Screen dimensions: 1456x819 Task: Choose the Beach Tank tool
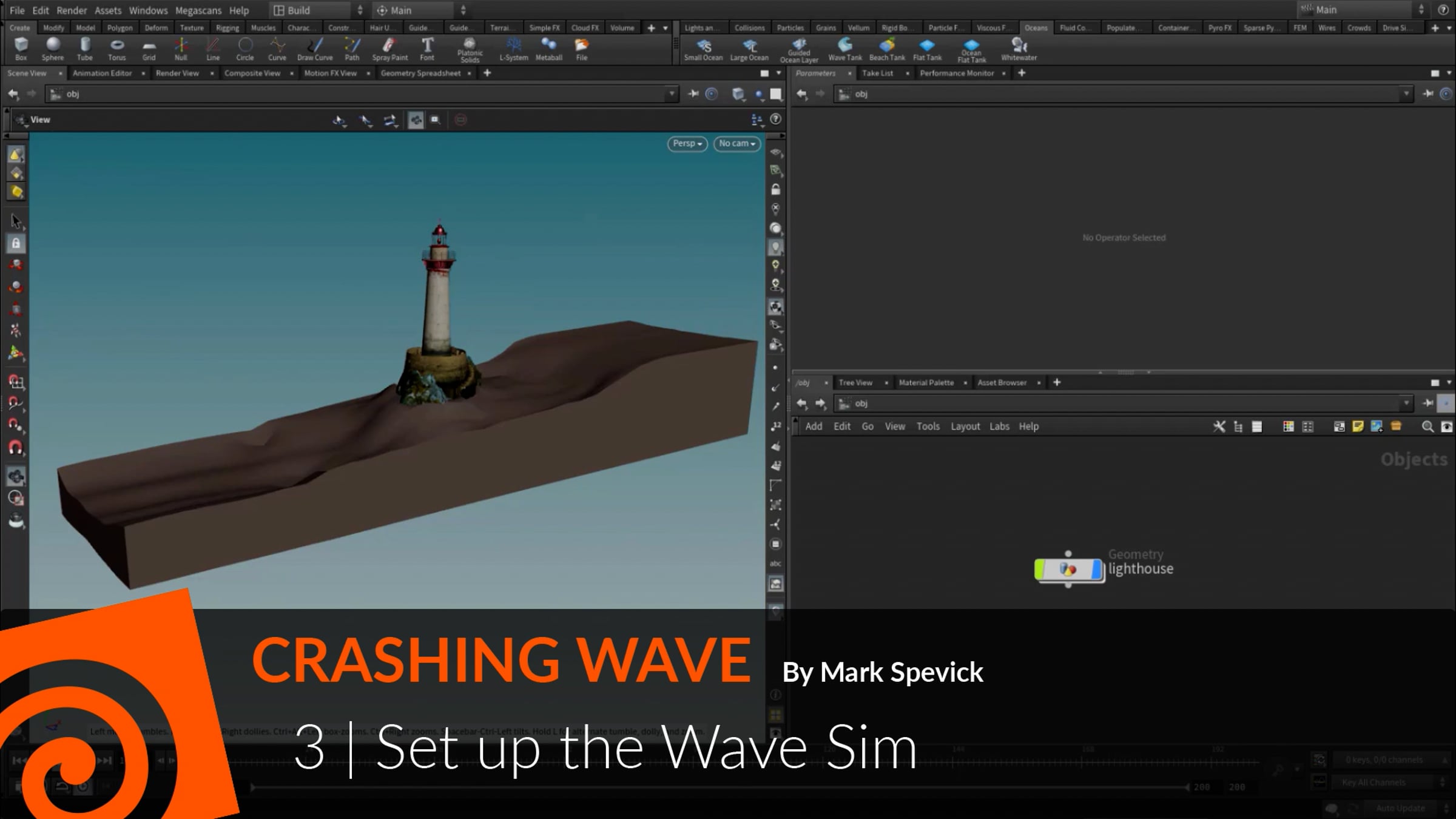tap(887, 49)
